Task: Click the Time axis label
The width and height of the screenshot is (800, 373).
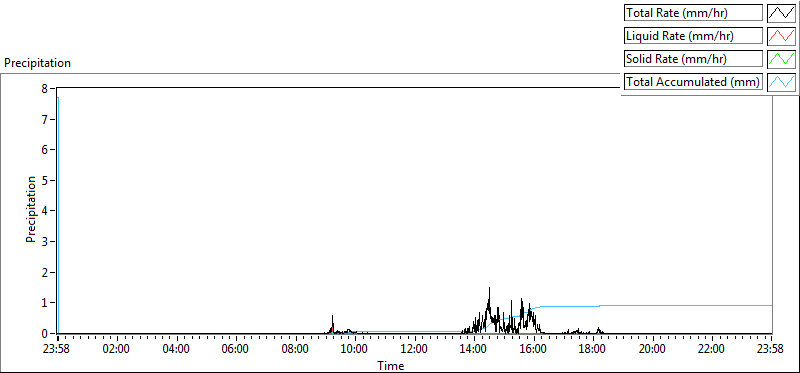Action: click(391, 365)
